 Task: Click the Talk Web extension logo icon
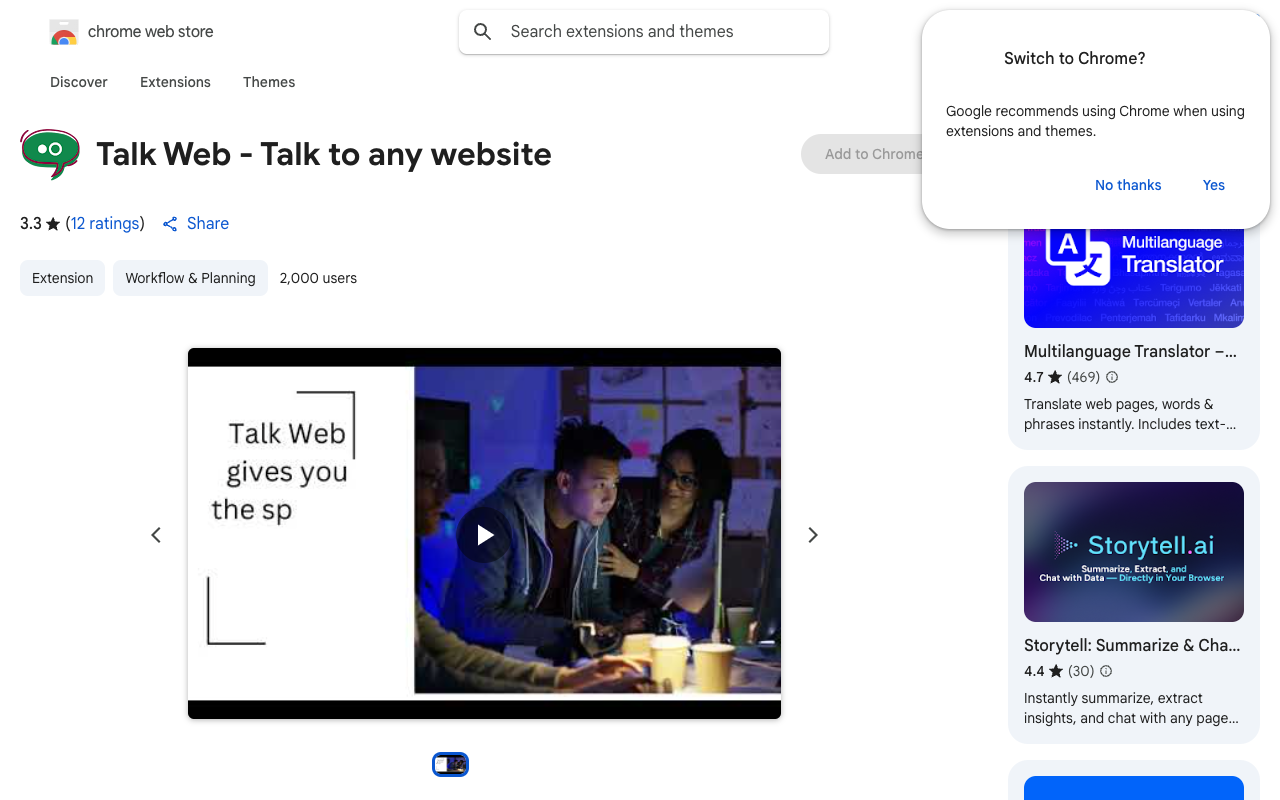50,153
